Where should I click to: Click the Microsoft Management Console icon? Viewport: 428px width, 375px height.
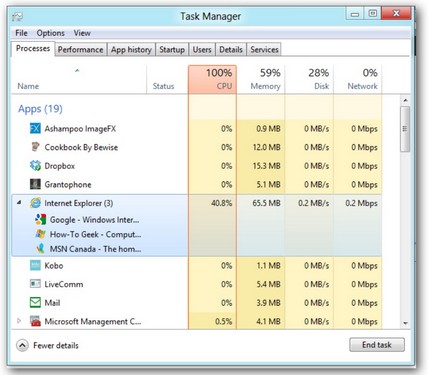pos(35,321)
